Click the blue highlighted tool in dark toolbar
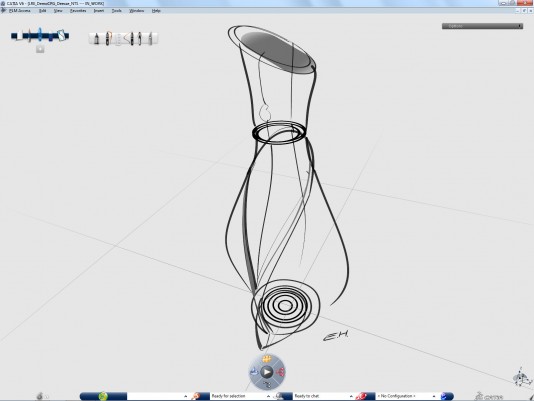 (40, 35)
